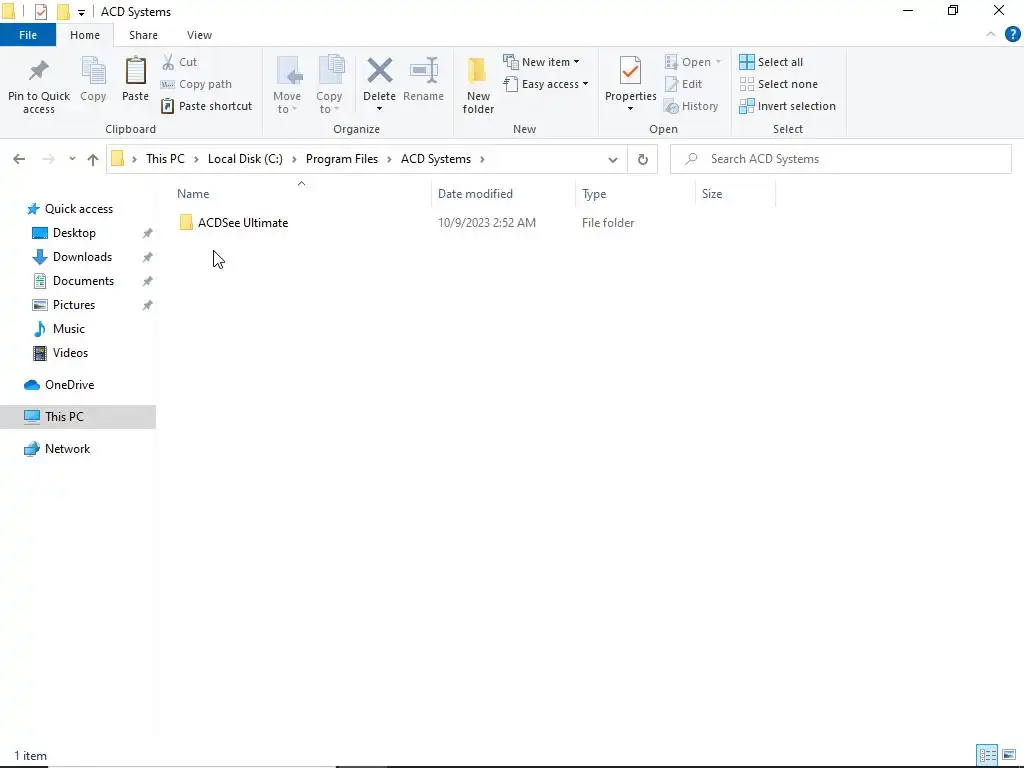Create a New folder
This screenshot has width=1024, height=768.
(x=478, y=85)
